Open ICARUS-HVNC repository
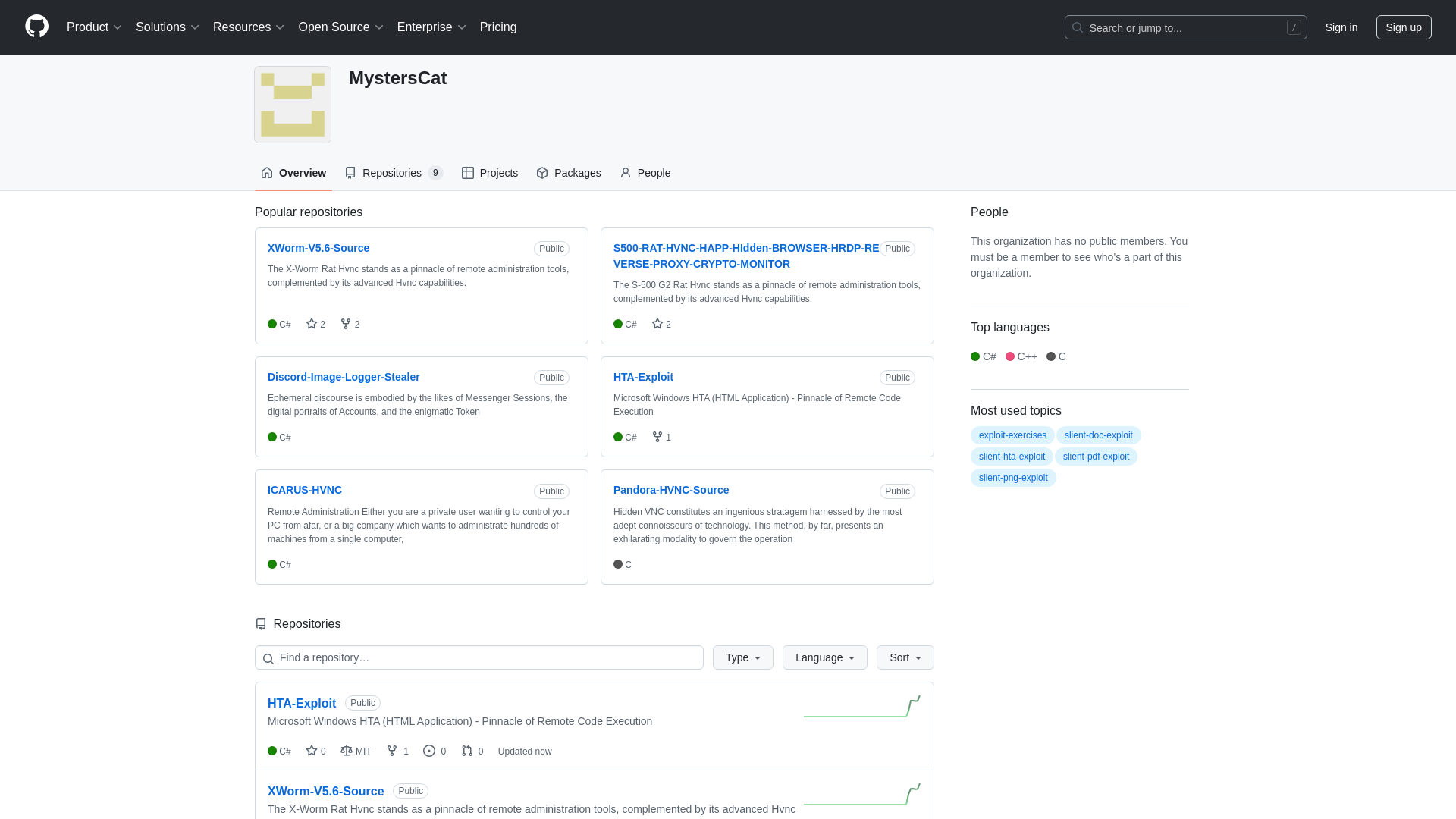The height and width of the screenshot is (819, 1456). pos(305,490)
